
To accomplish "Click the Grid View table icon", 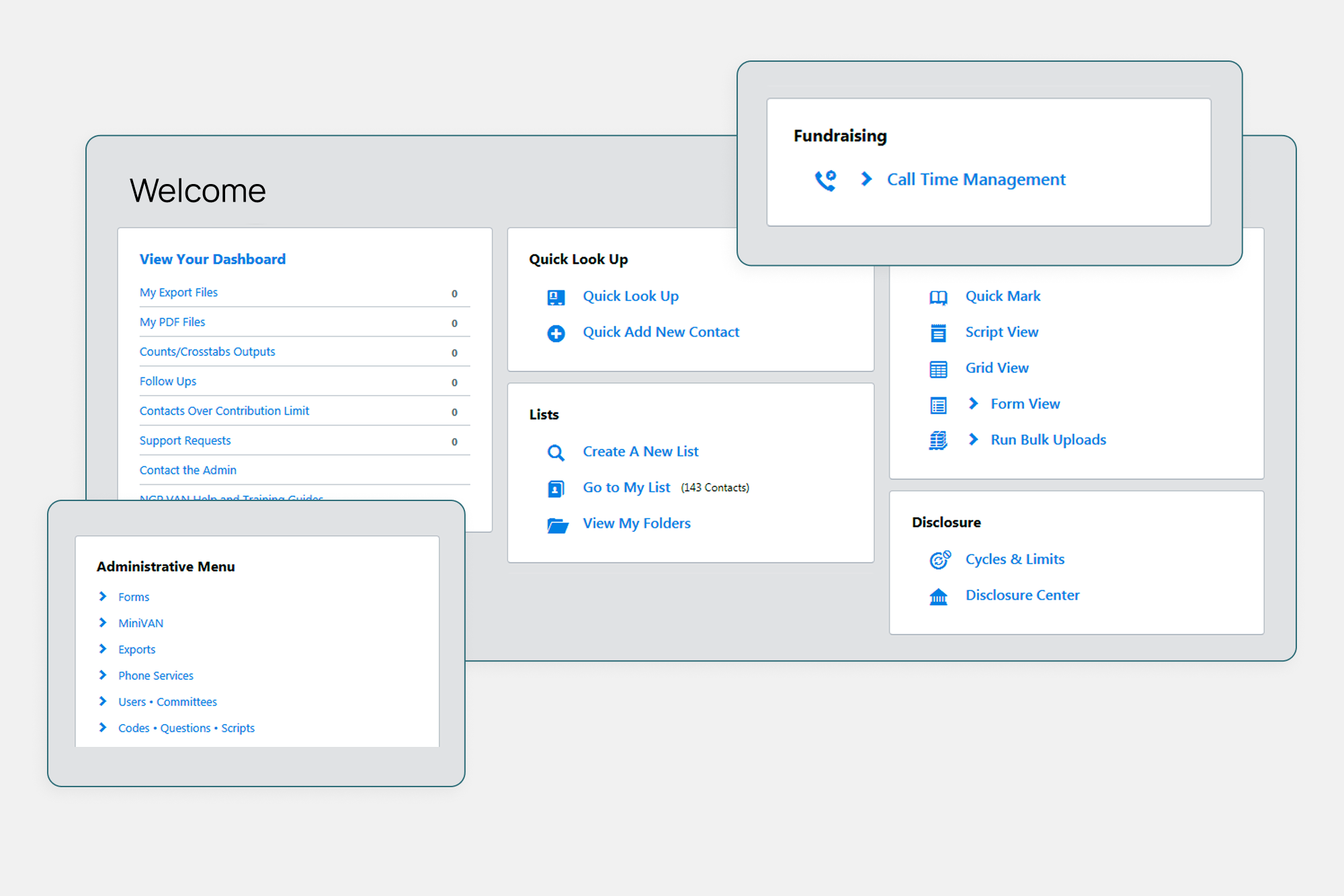I will point(938,369).
